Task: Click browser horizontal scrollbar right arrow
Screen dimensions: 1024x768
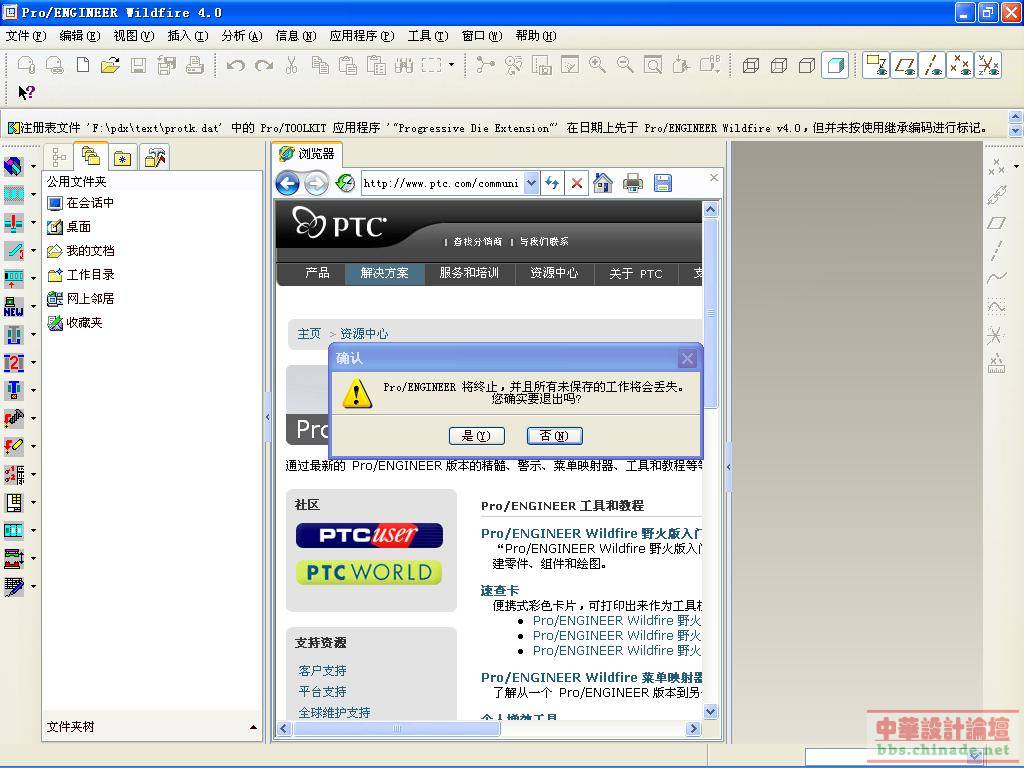Action: coord(694,729)
